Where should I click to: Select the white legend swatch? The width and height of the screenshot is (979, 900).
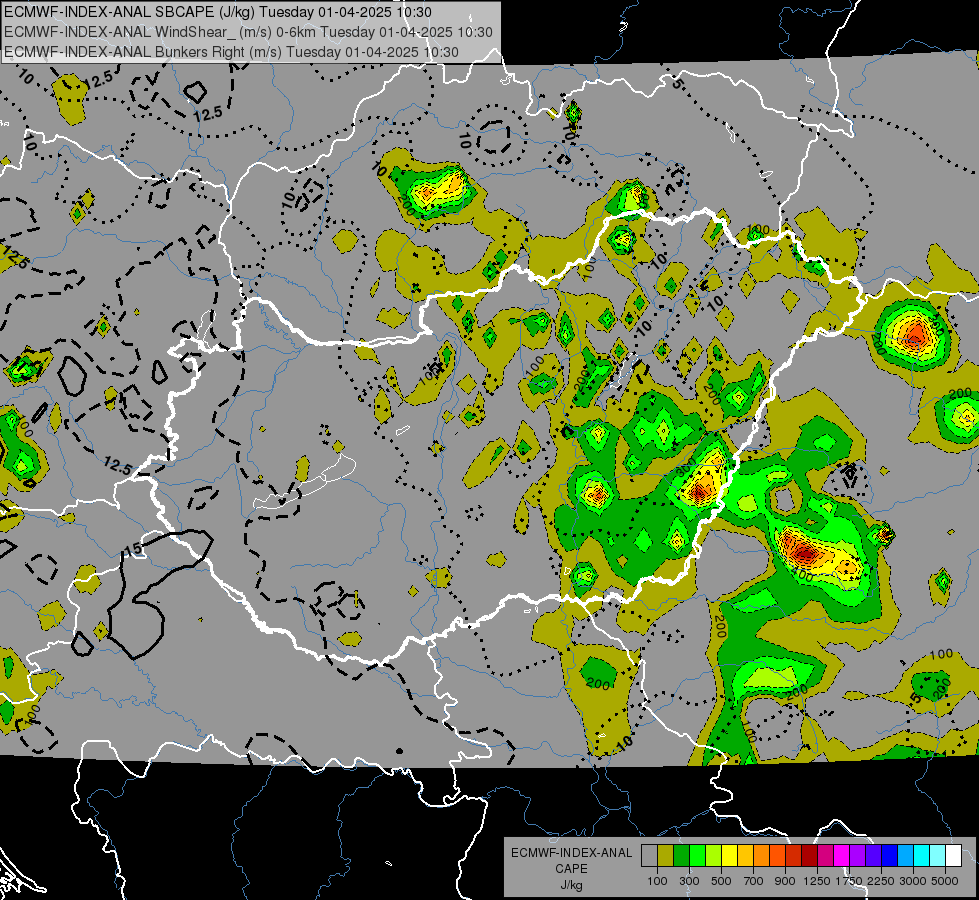point(953,856)
